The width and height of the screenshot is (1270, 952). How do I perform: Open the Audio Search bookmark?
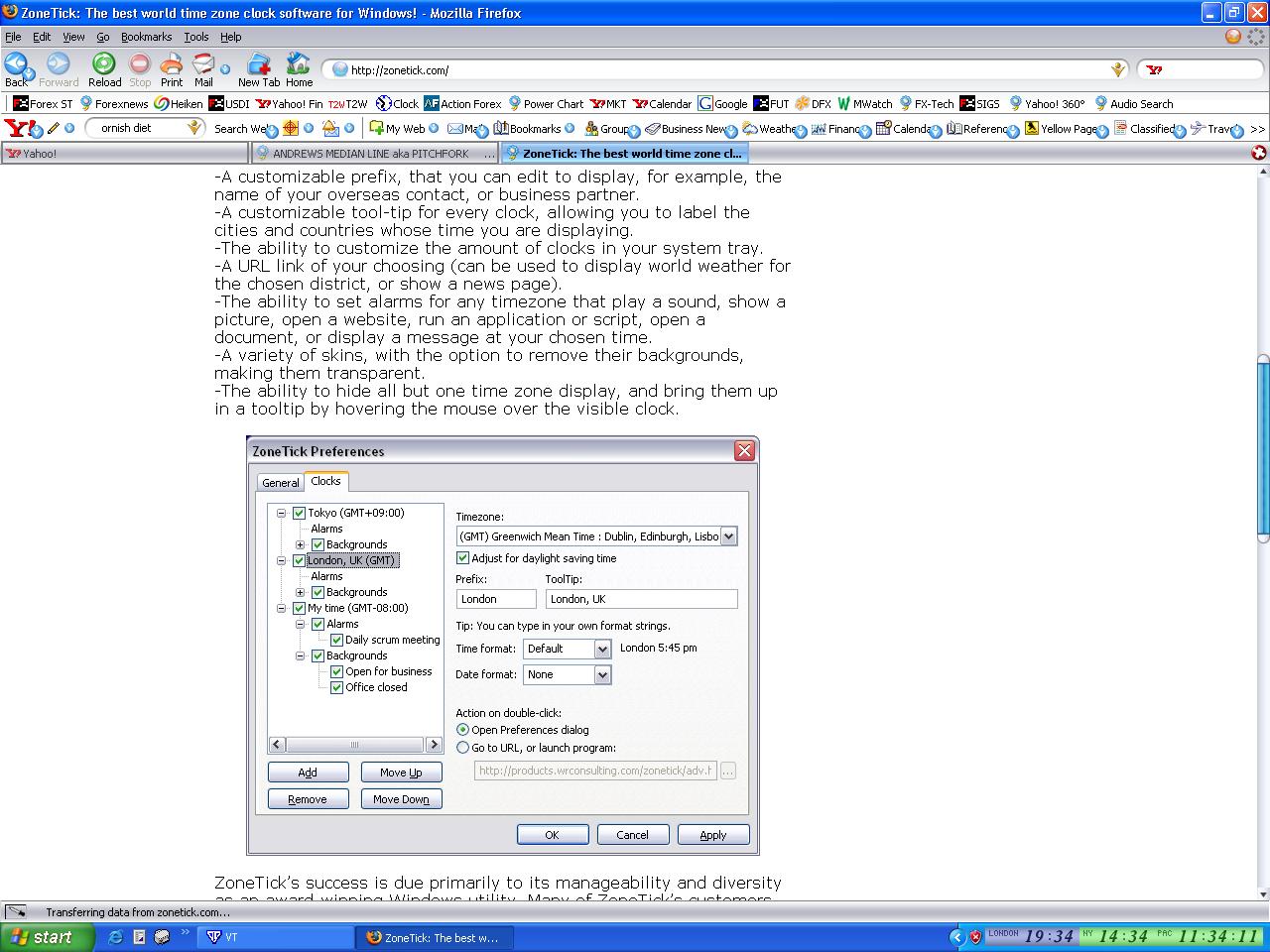pos(1133,103)
